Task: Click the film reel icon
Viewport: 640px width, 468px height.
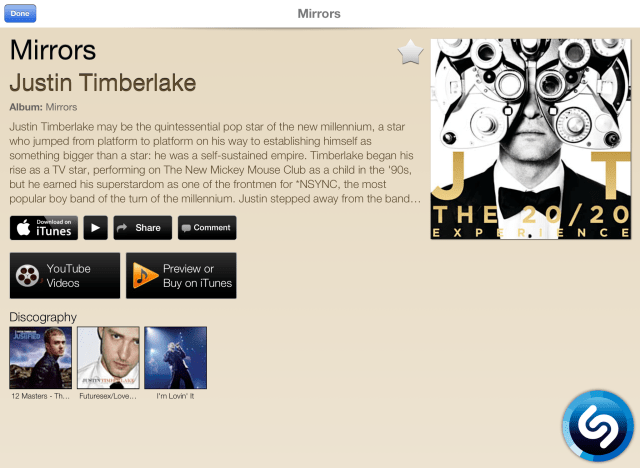Action: (28, 275)
